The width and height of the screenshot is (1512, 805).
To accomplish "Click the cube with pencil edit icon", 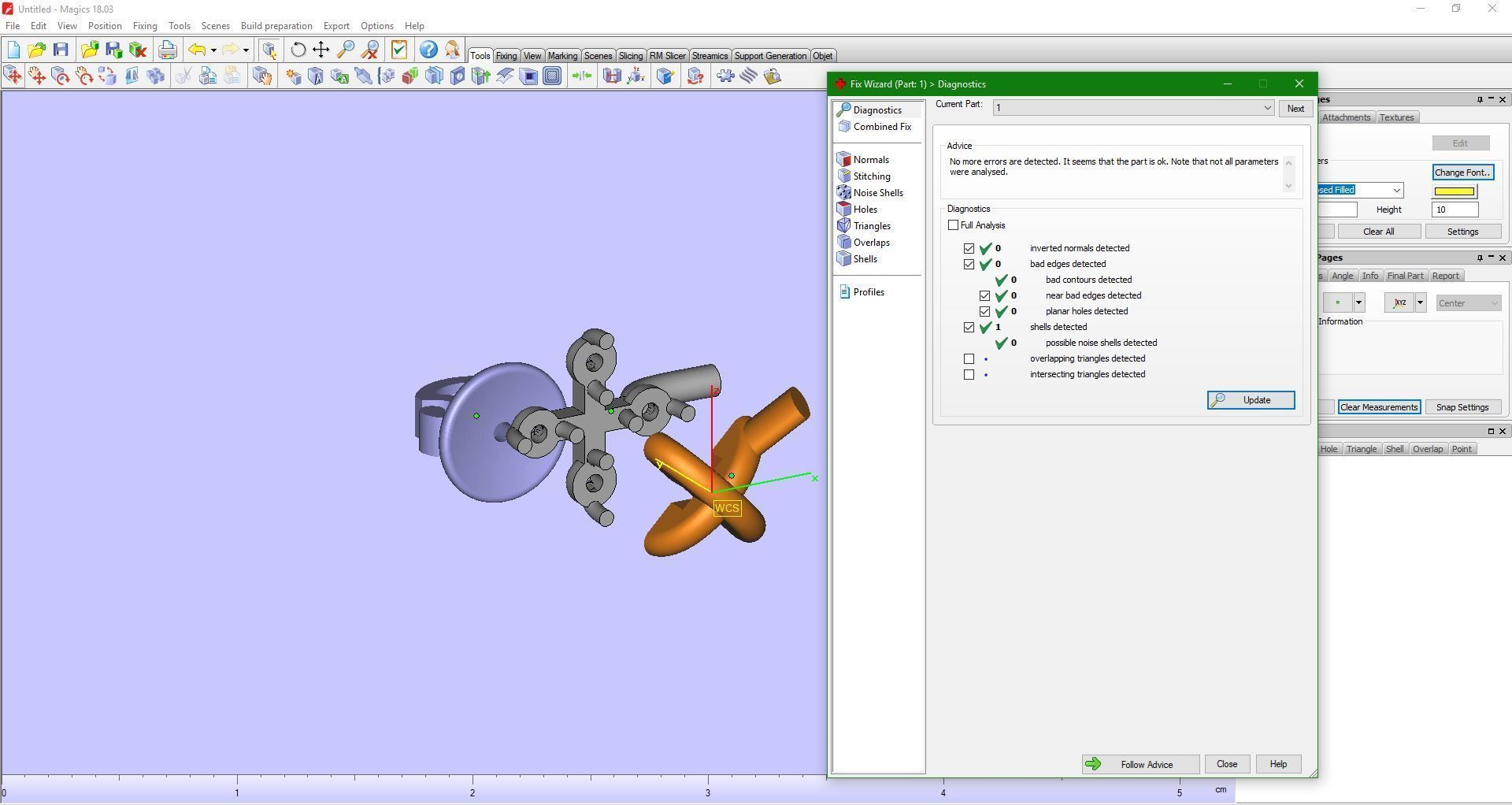I will tap(665, 76).
